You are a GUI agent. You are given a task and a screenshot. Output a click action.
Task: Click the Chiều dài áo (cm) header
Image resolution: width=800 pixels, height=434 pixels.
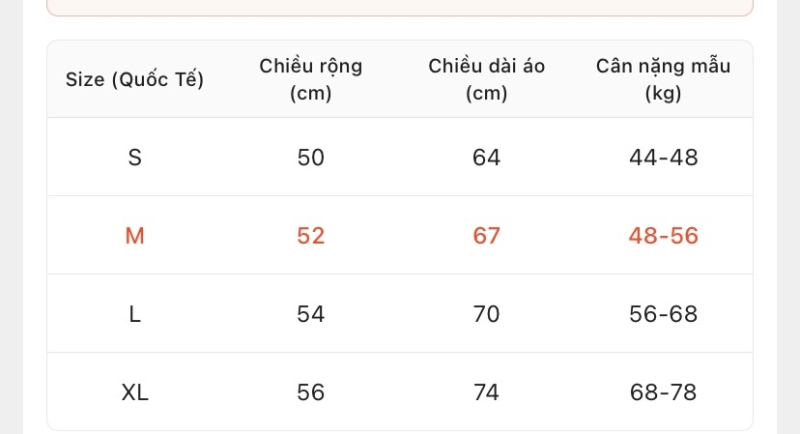(x=487, y=80)
